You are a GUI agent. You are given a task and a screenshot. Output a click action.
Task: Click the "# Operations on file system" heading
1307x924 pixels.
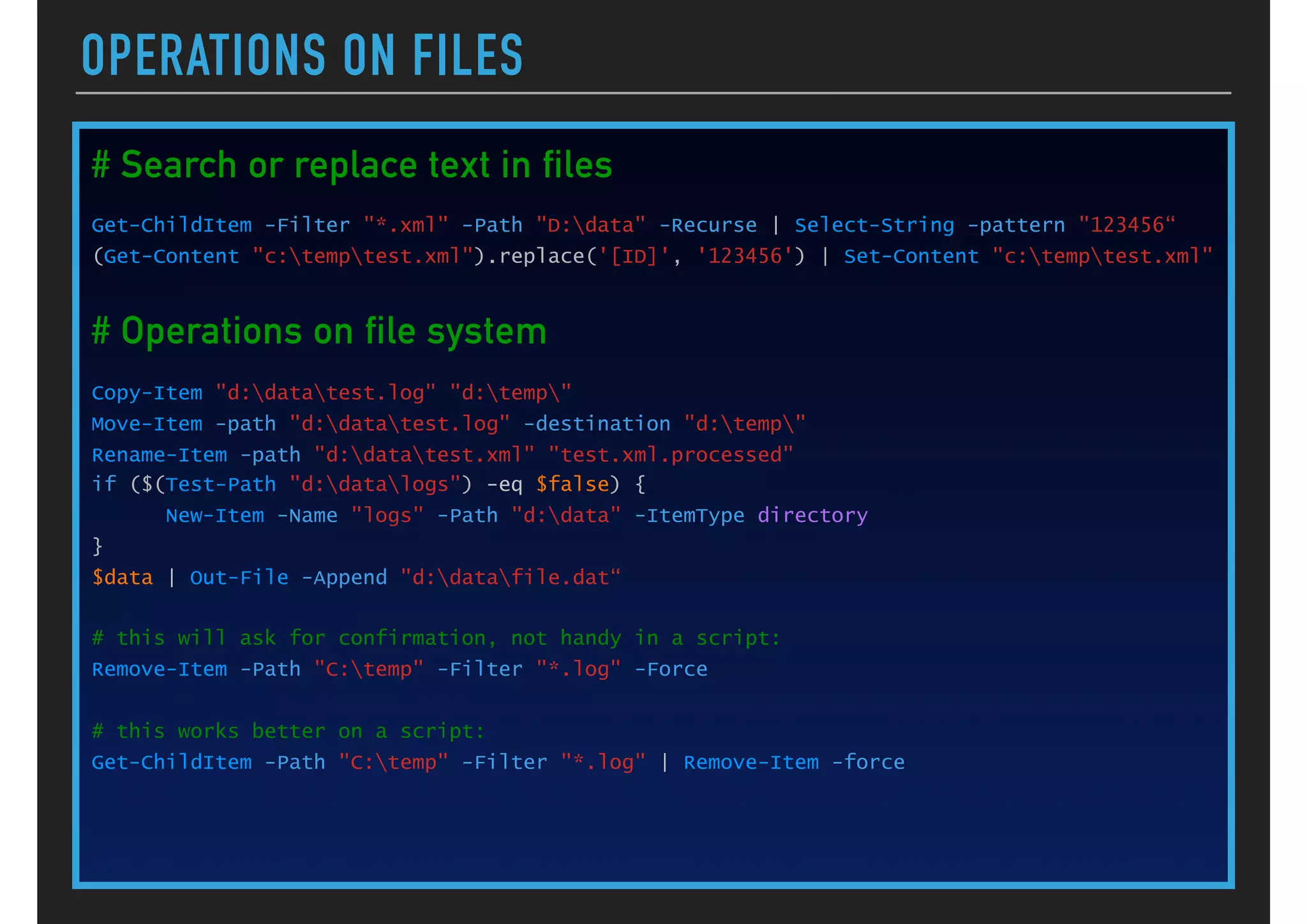tap(319, 331)
